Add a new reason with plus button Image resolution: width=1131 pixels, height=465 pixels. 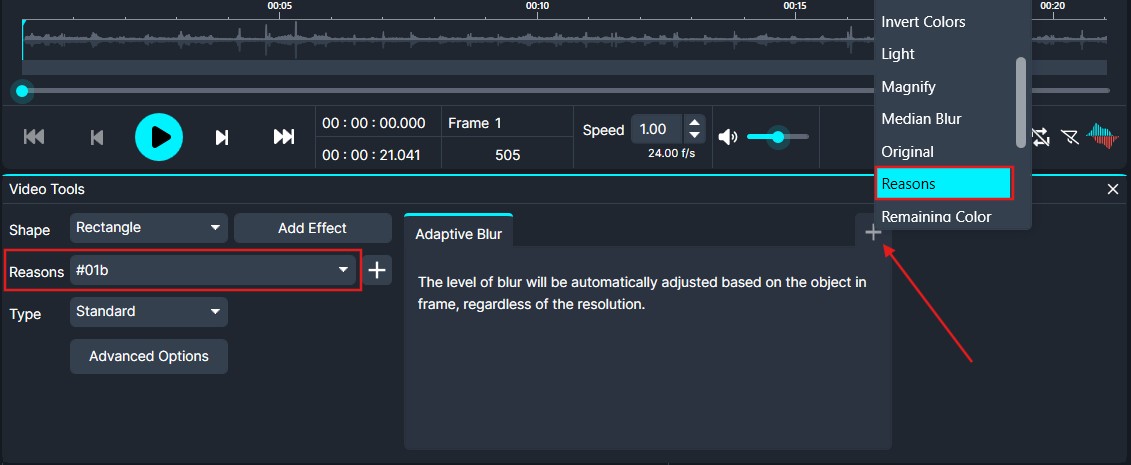pyautogui.click(x=377, y=271)
